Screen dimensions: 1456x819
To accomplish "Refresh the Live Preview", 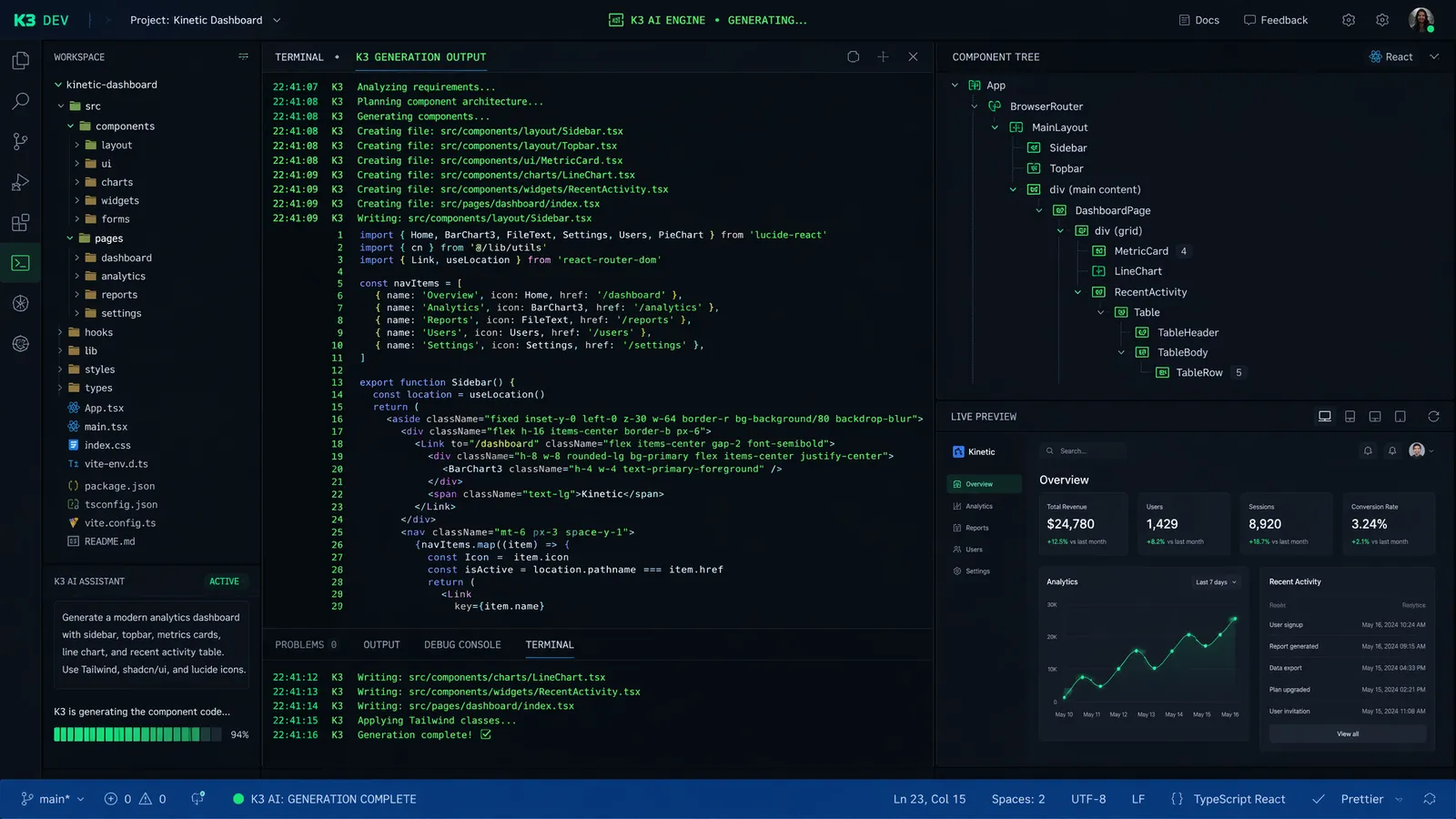I will coord(1433,417).
